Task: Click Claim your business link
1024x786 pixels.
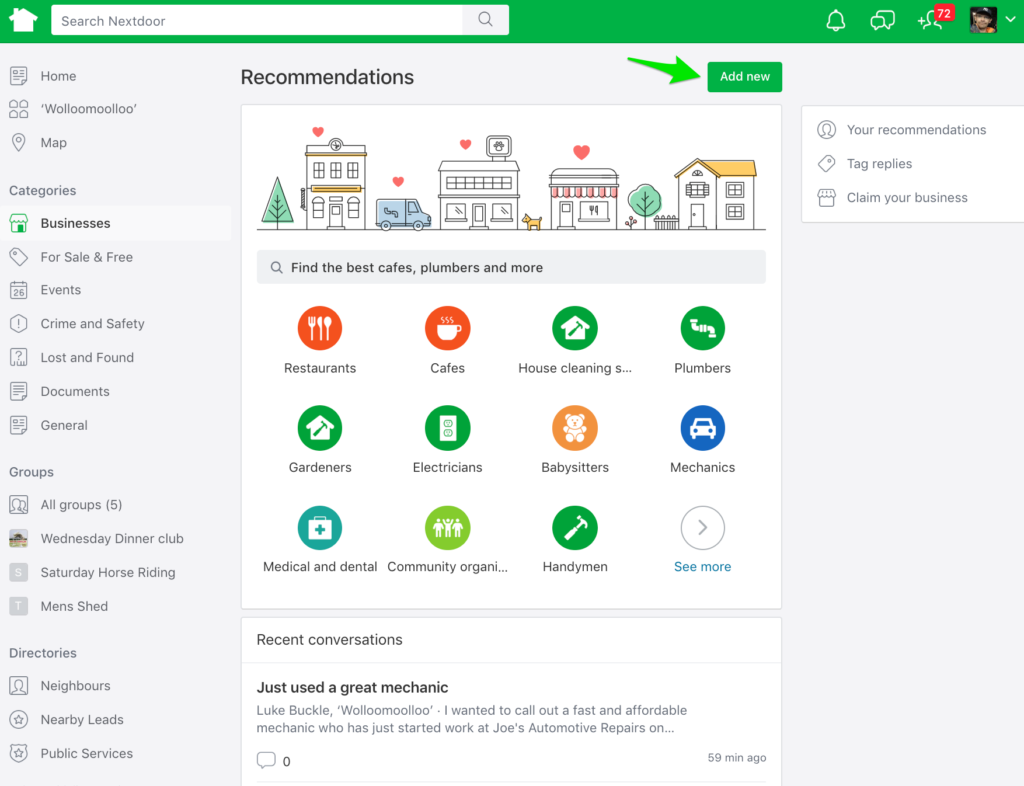Action: tap(907, 198)
